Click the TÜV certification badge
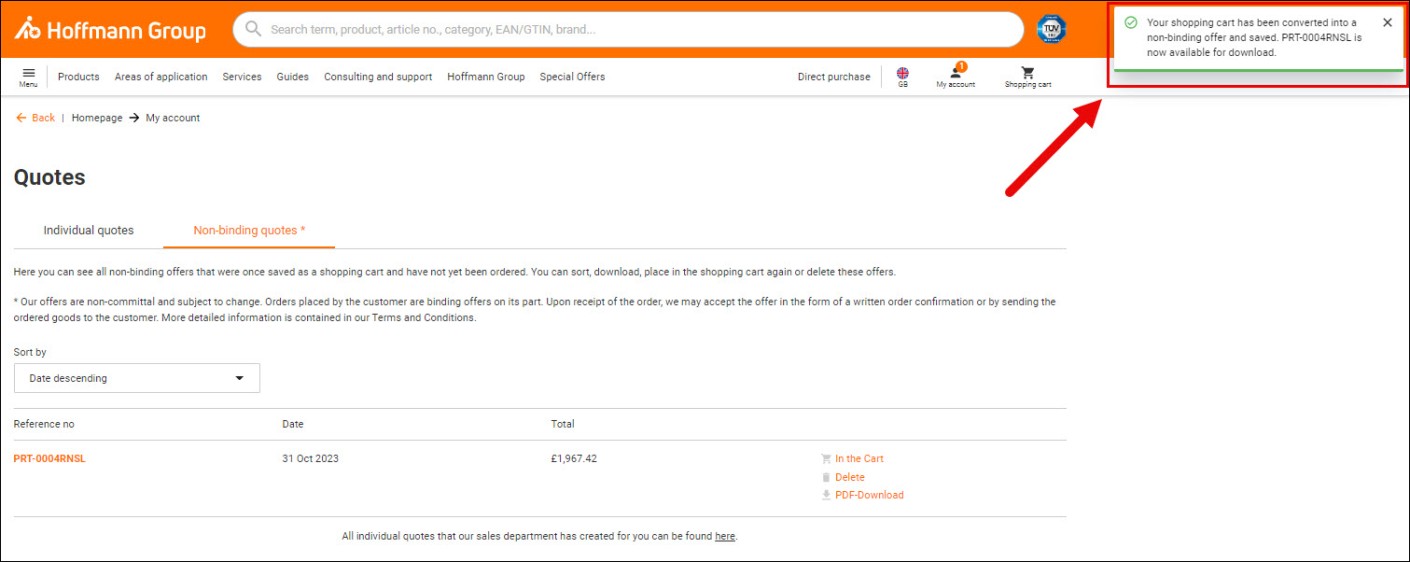Screen dimensions: 1410x562 click(1050, 29)
